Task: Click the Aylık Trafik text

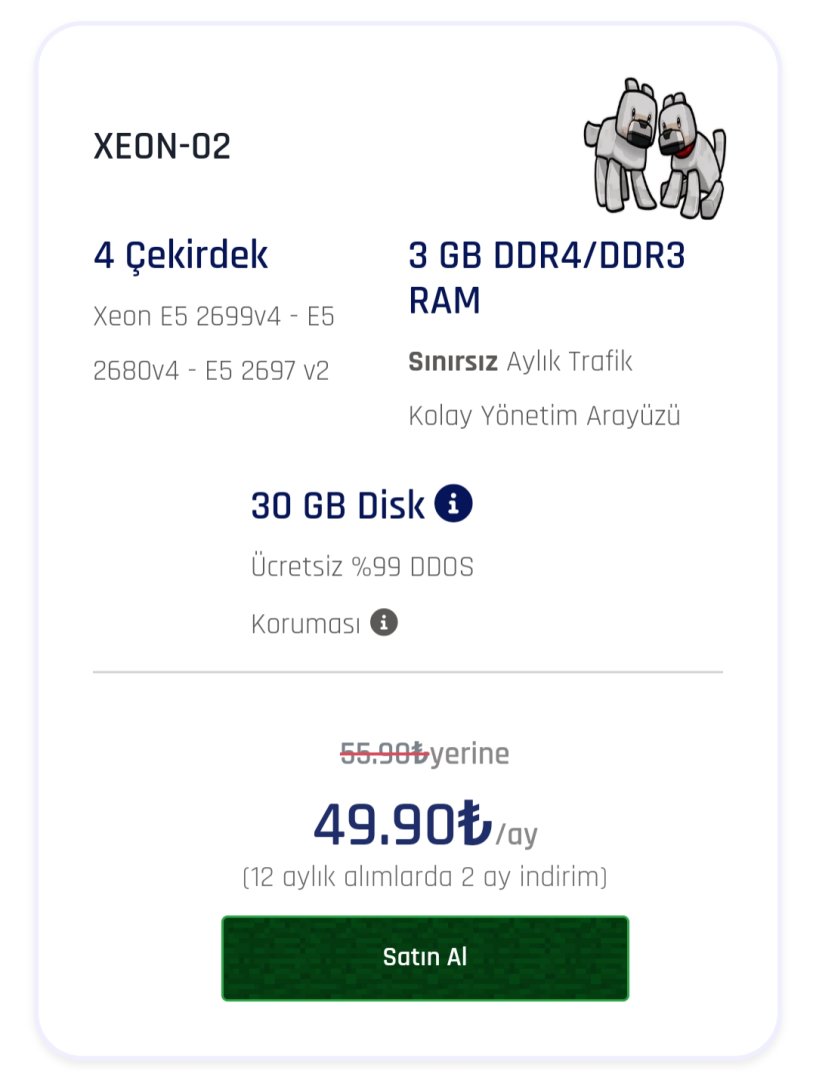Action: [x=569, y=361]
